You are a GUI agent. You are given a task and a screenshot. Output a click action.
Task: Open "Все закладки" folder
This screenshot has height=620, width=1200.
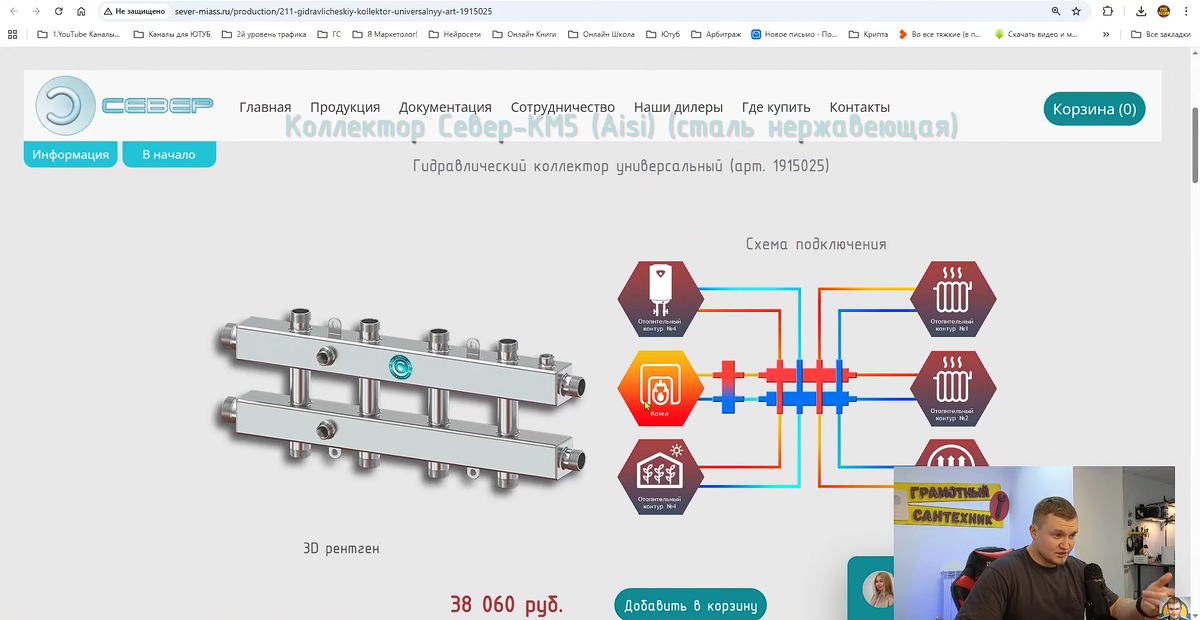pos(1160,34)
